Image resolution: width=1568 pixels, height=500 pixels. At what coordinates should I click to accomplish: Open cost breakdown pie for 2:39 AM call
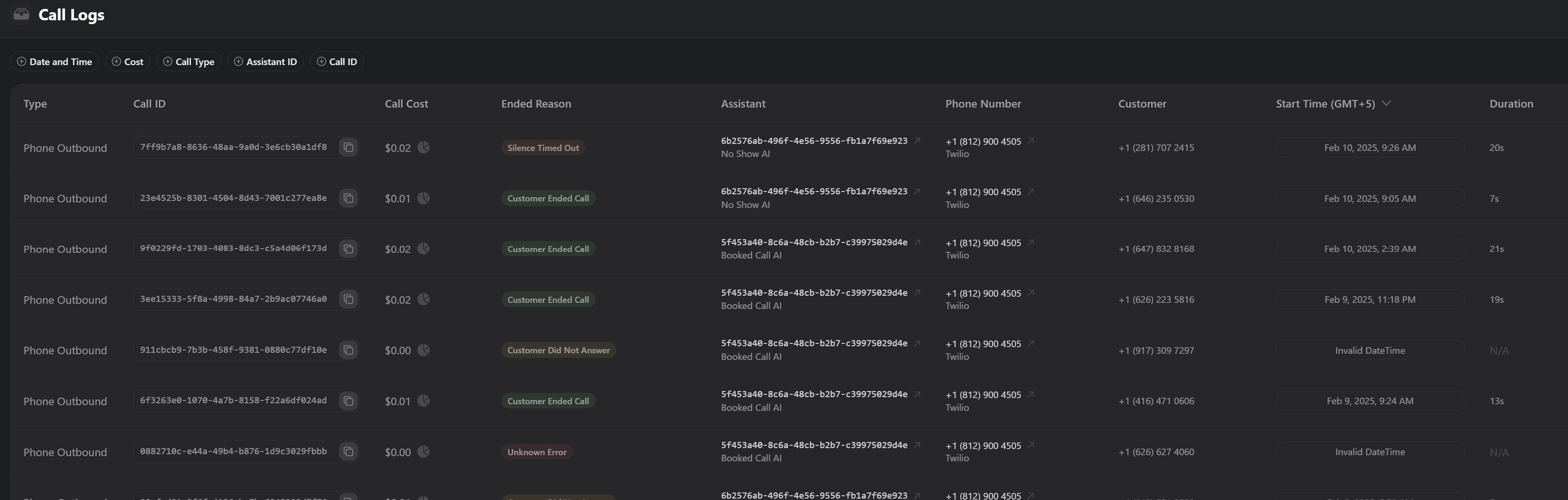coord(423,249)
